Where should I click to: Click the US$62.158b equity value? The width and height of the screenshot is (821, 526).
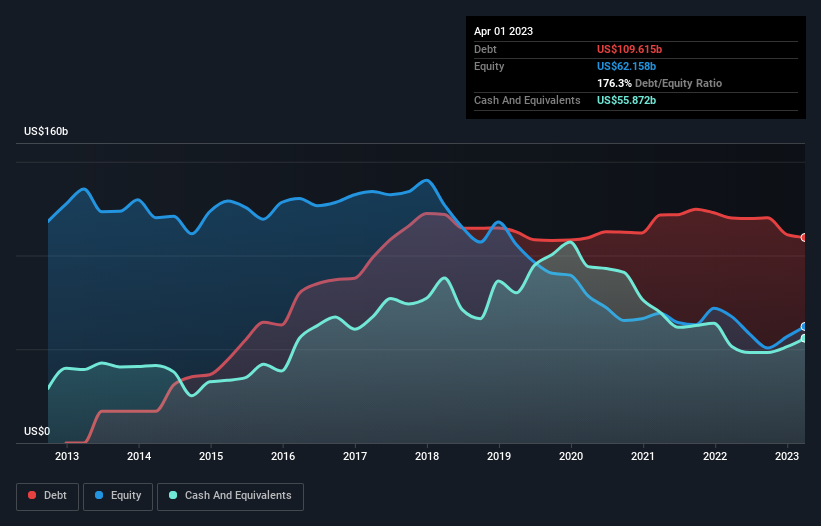[x=626, y=66]
